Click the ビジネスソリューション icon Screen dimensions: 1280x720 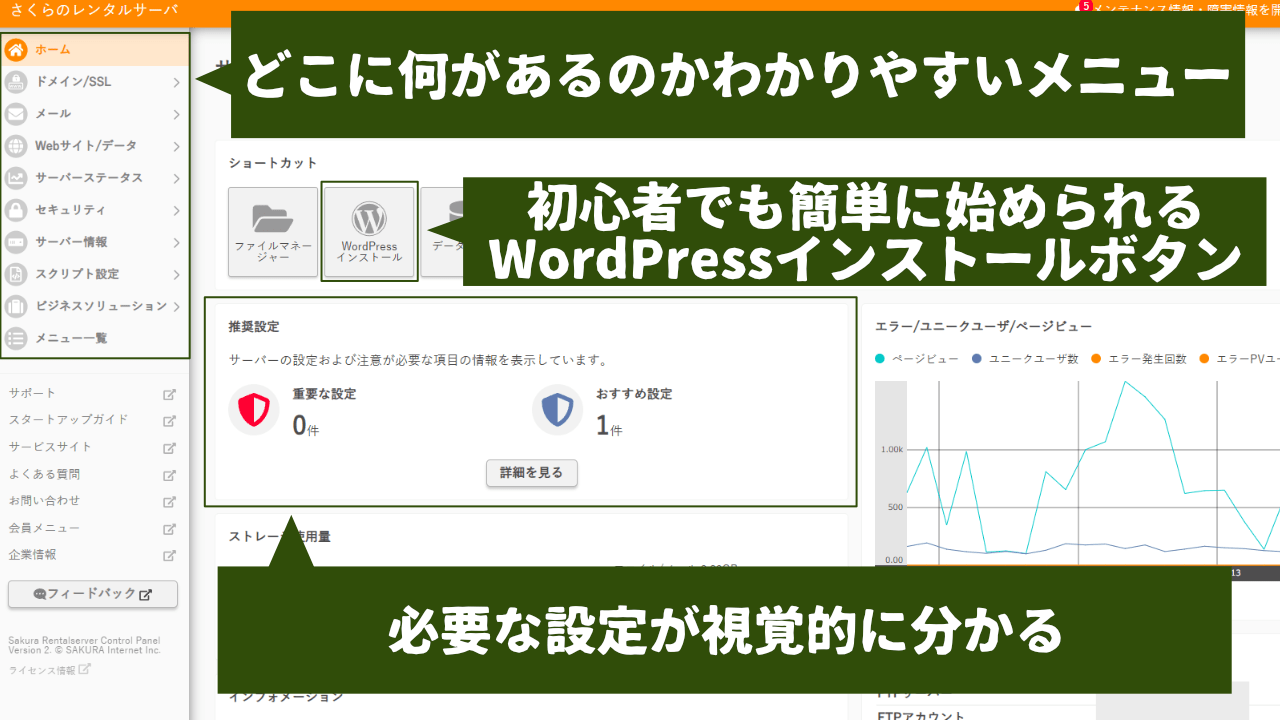(x=16, y=306)
